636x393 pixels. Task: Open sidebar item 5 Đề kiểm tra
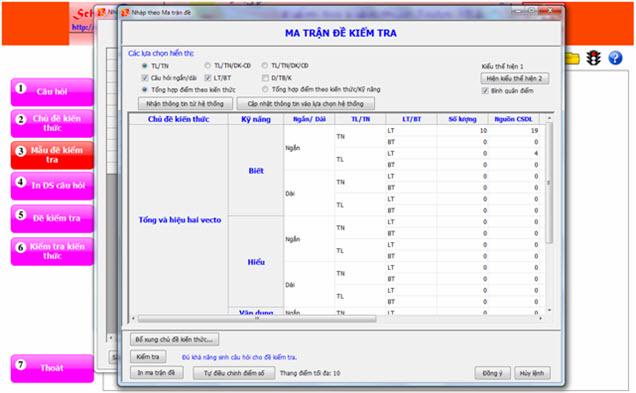click(52, 218)
